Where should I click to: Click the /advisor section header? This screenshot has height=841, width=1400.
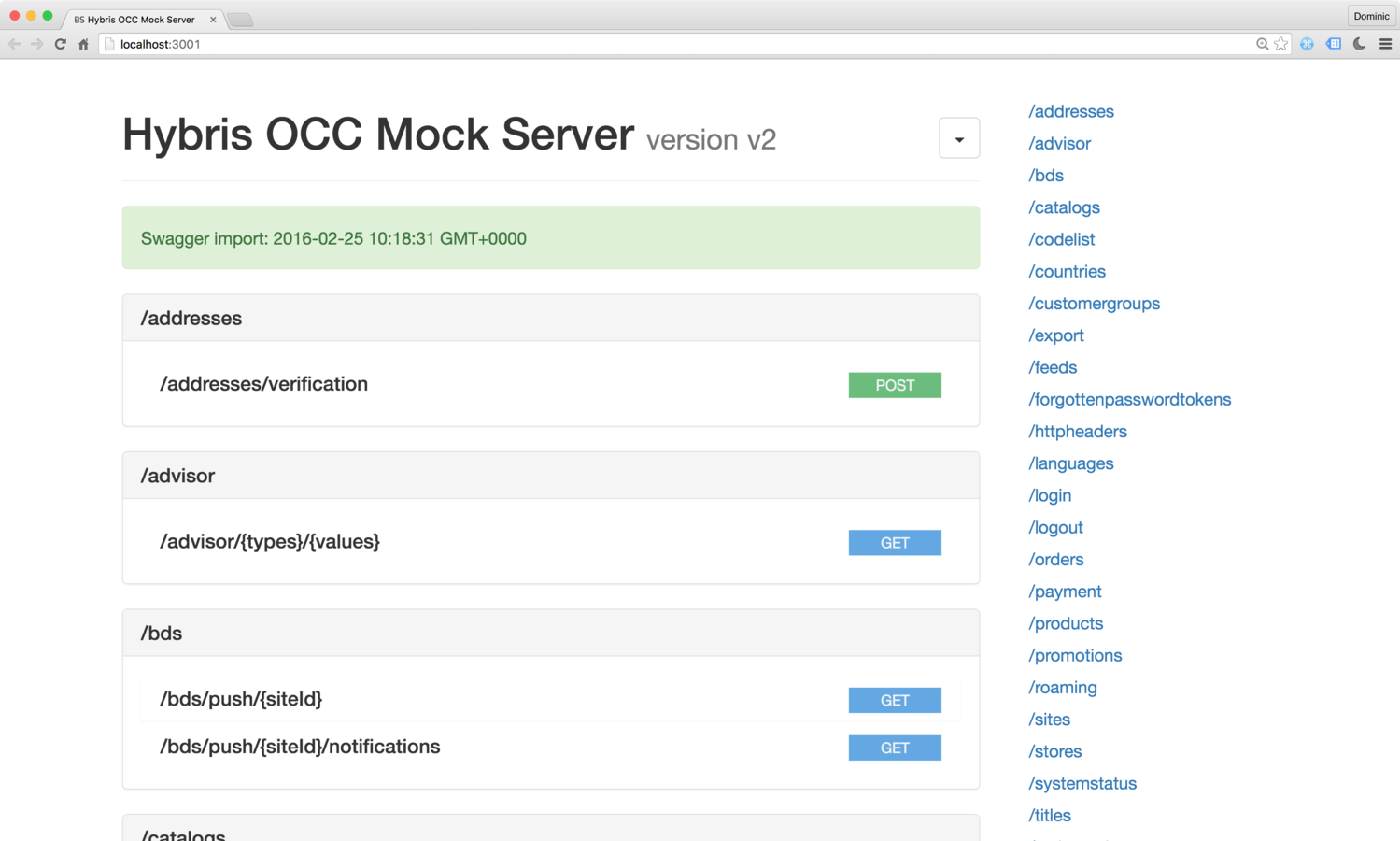click(551, 476)
